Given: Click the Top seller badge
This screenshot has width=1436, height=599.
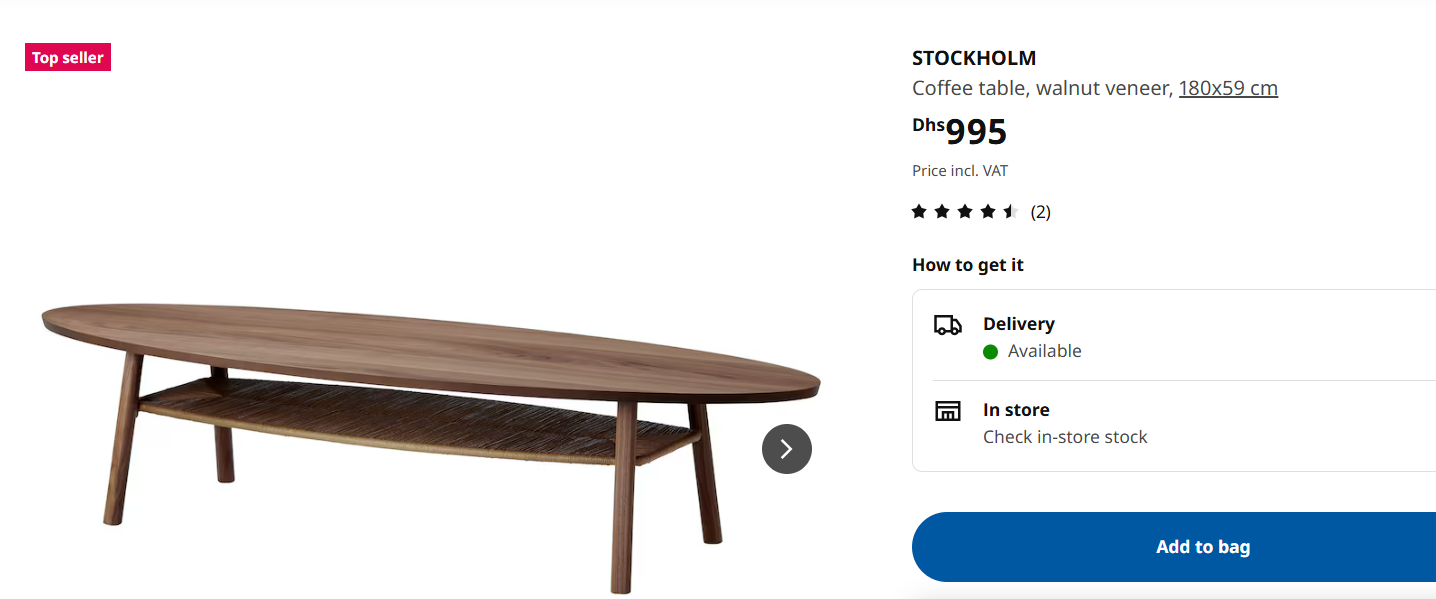Looking at the screenshot, I should [x=67, y=57].
